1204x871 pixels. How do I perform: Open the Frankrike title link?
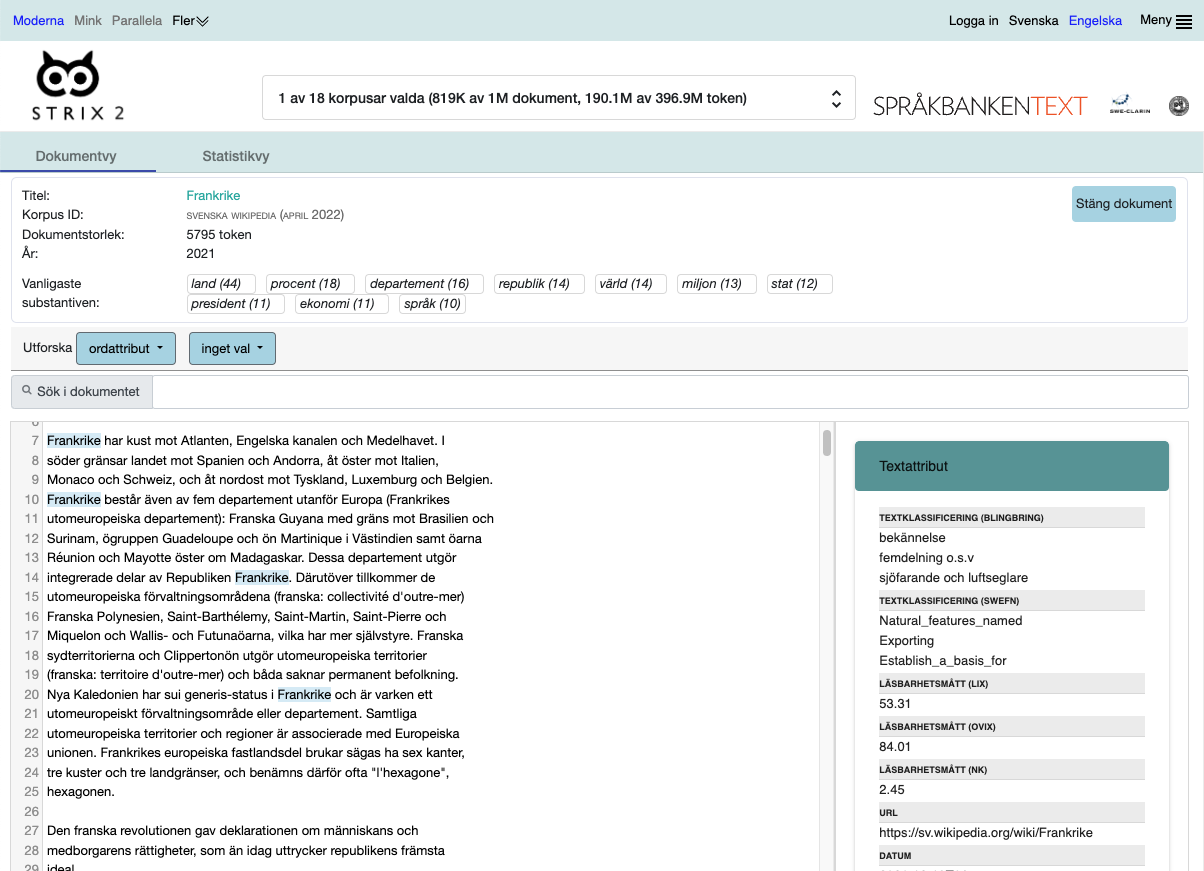213,196
